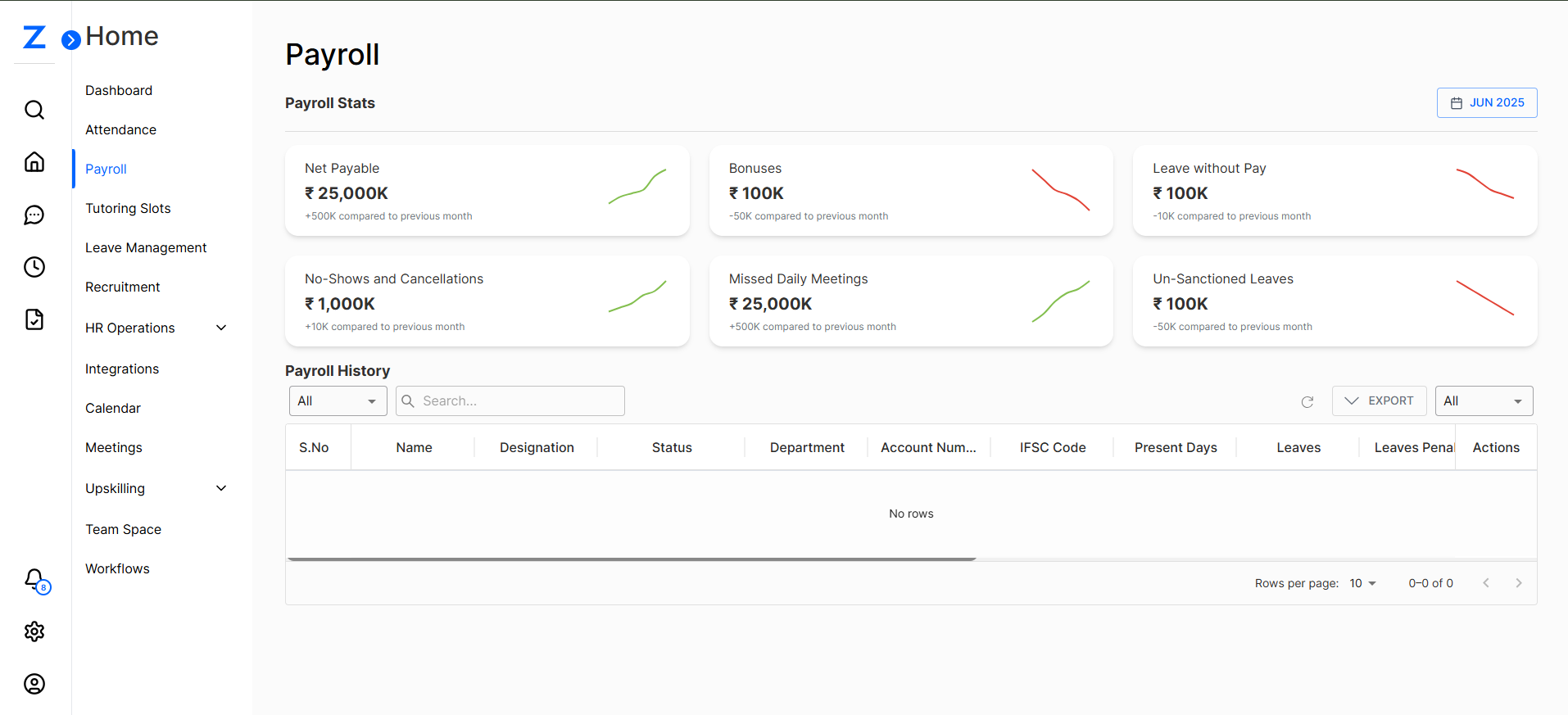Viewport: 1568px width, 715px height.
Task: Click Un-Sanctioned Leaves trend chart
Action: pyautogui.click(x=1484, y=298)
